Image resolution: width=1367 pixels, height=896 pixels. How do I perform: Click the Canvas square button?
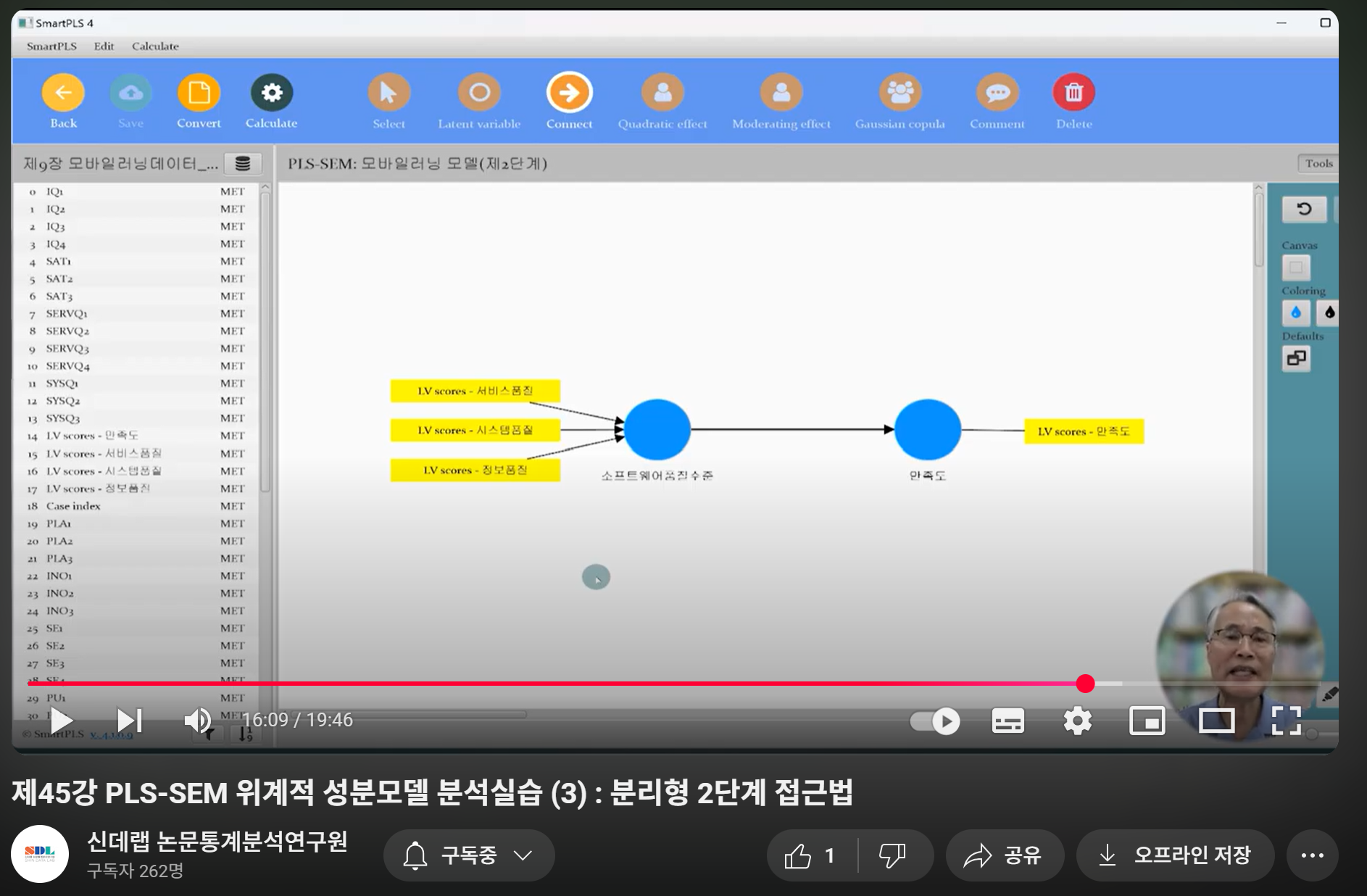click(x=1296, y=267)
